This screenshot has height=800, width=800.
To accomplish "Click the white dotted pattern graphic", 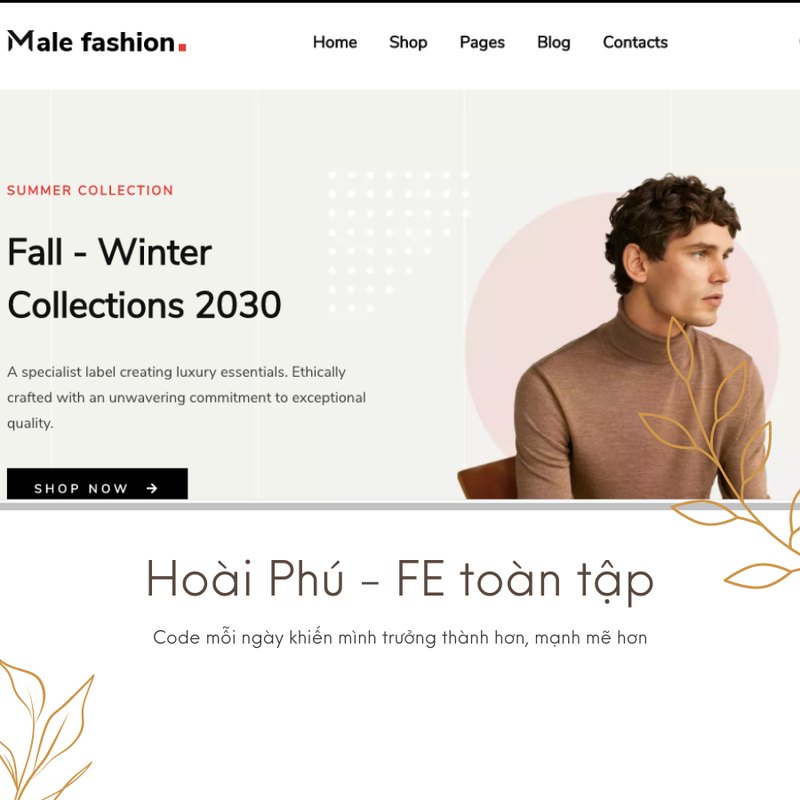I will click(398, 241).
